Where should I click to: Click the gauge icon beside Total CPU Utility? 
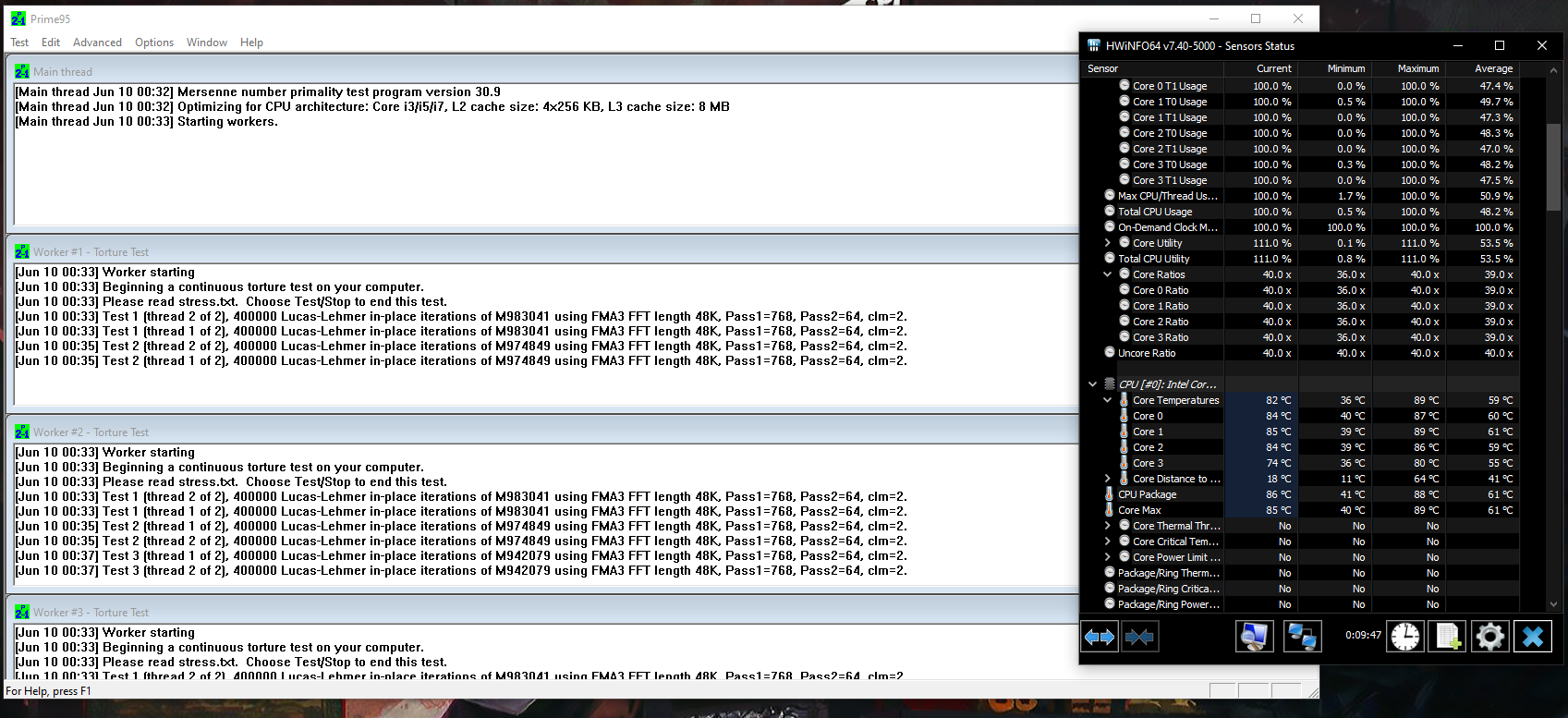1110,258
